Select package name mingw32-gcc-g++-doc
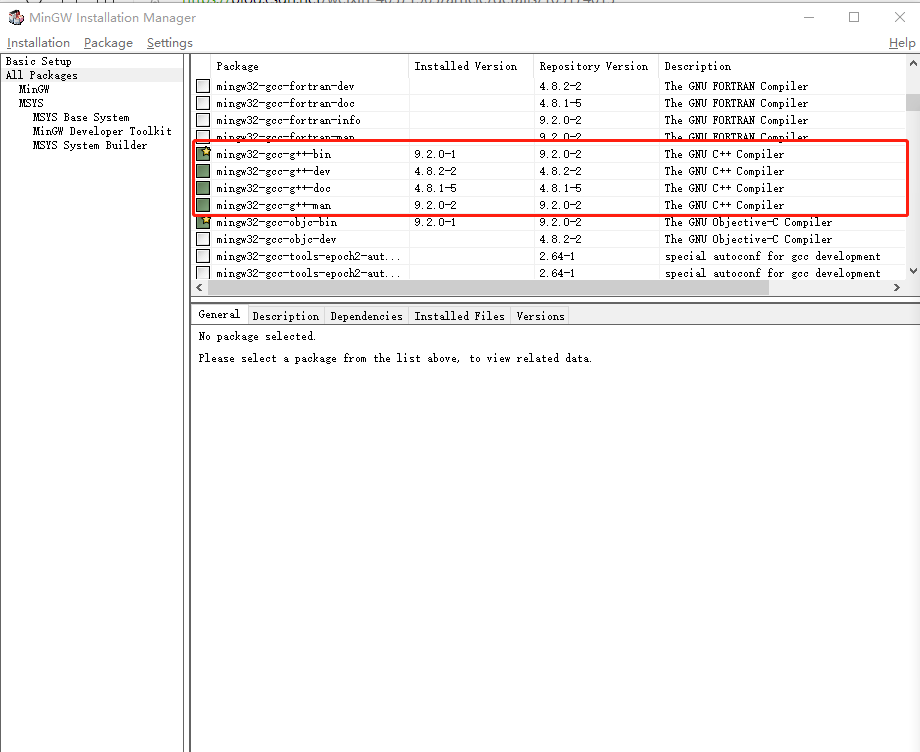This screenshot has width=920, height=752. tap(273, 188)
